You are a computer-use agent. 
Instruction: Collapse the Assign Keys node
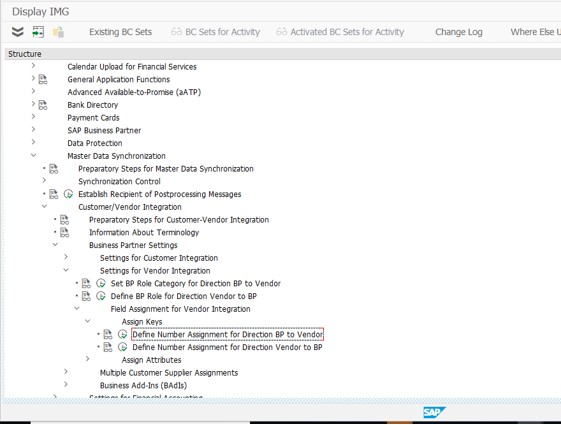[88, 321]
